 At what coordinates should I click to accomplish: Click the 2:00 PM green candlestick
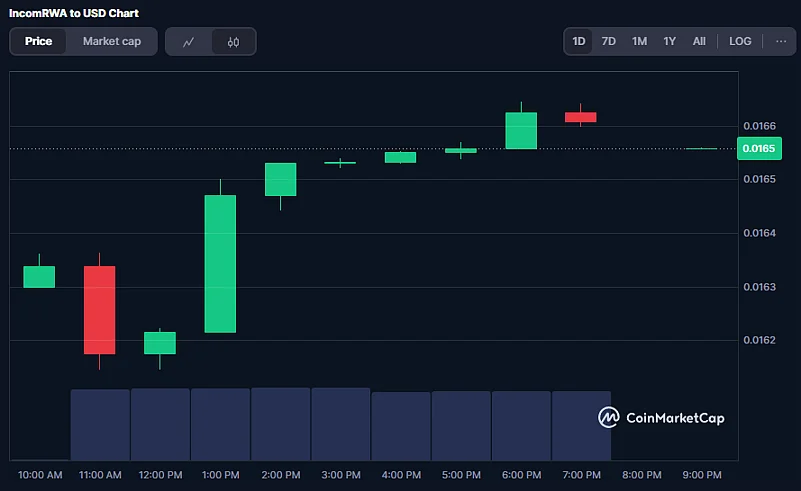[x=280, y=179]
